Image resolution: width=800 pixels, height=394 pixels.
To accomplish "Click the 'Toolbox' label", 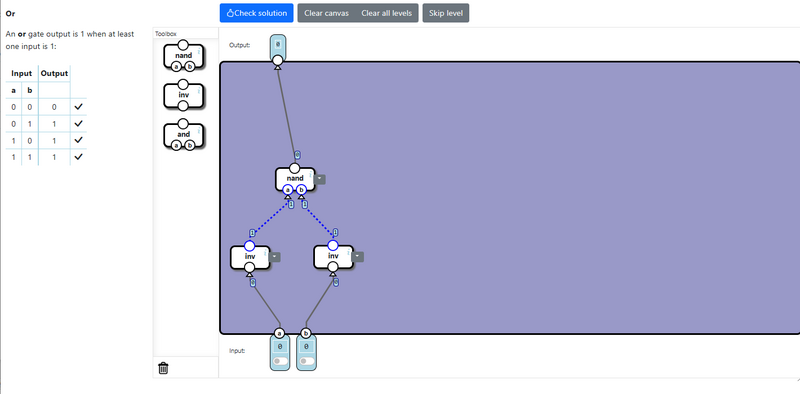I will click(x=166, y=34).
